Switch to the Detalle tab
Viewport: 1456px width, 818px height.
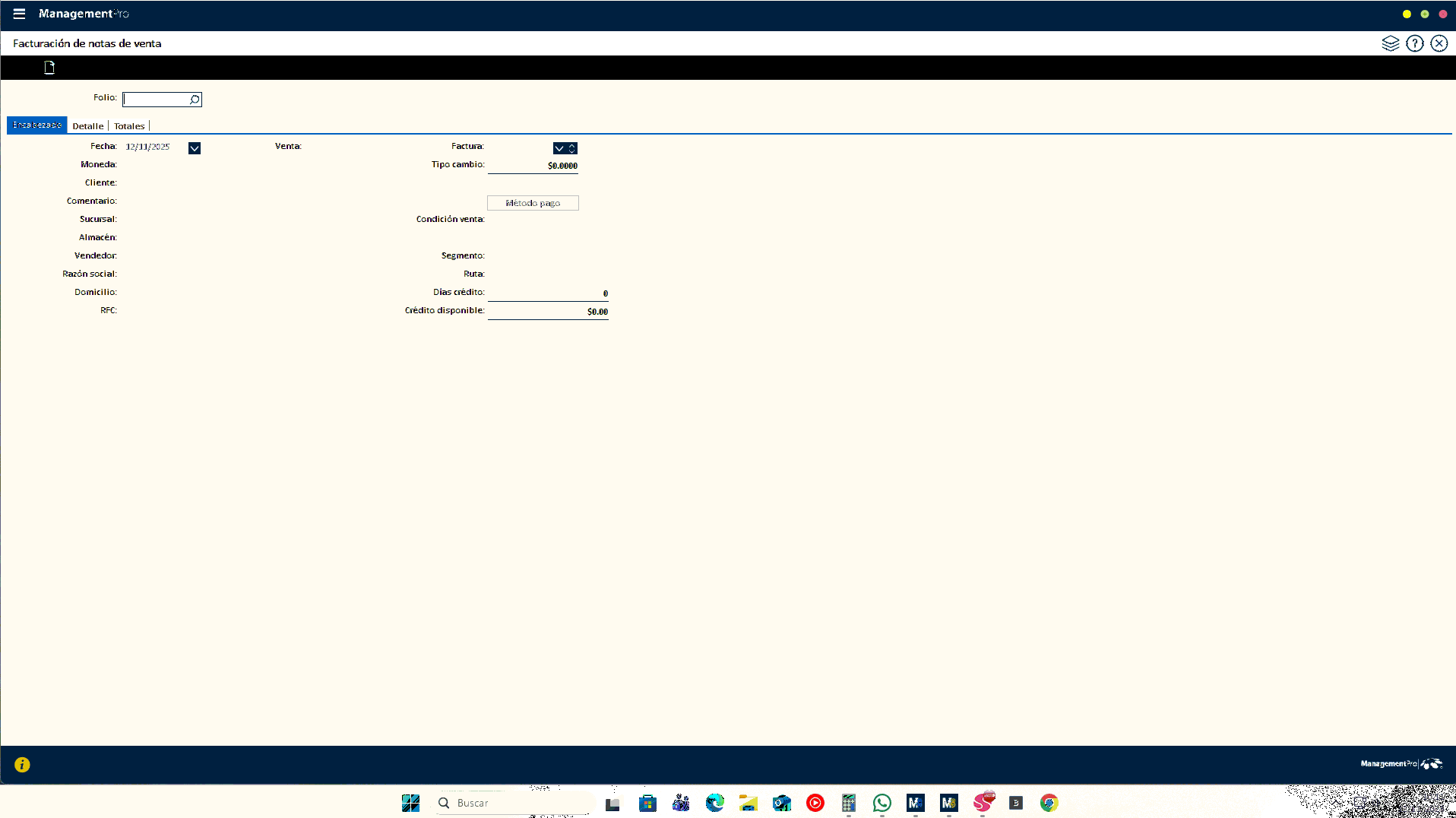pyautogui.click(x=88, y=126)
